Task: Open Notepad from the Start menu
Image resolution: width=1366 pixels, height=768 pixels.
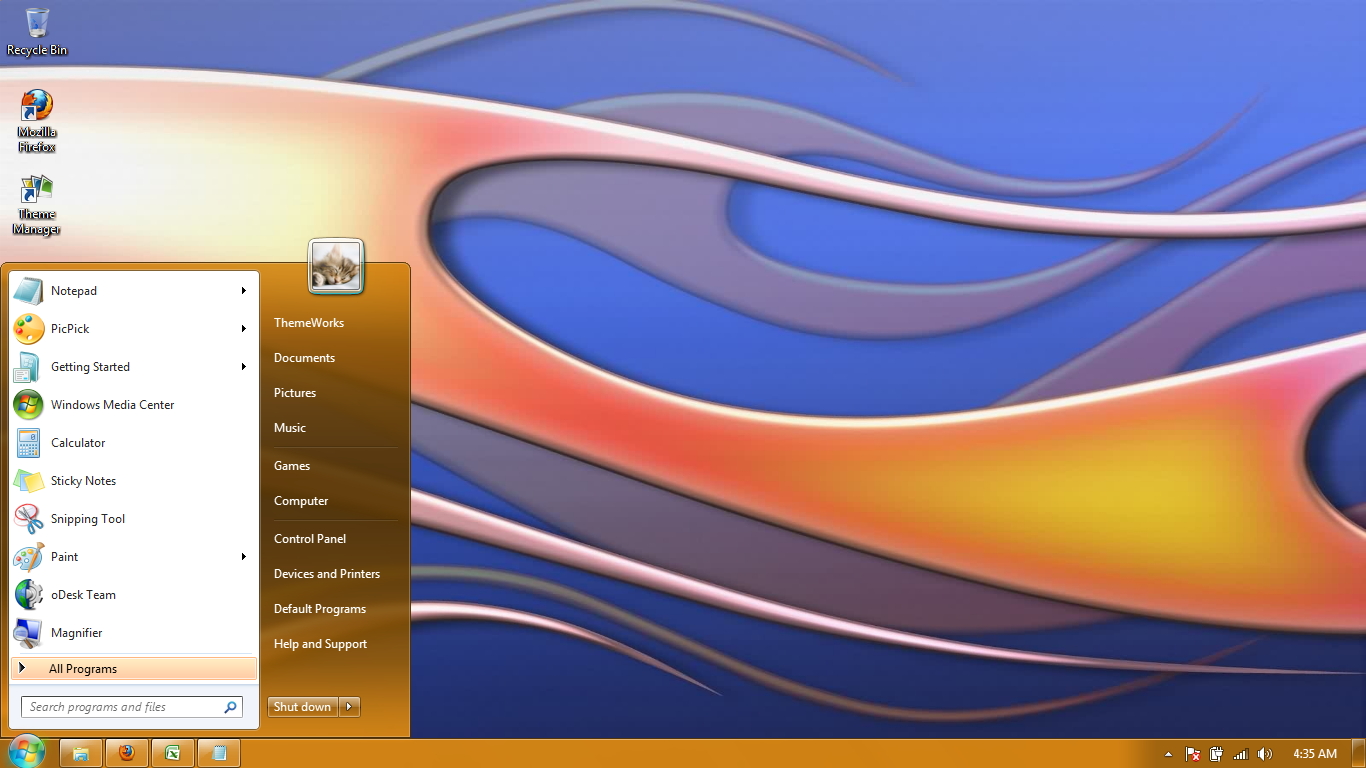Action: point(74,291)
